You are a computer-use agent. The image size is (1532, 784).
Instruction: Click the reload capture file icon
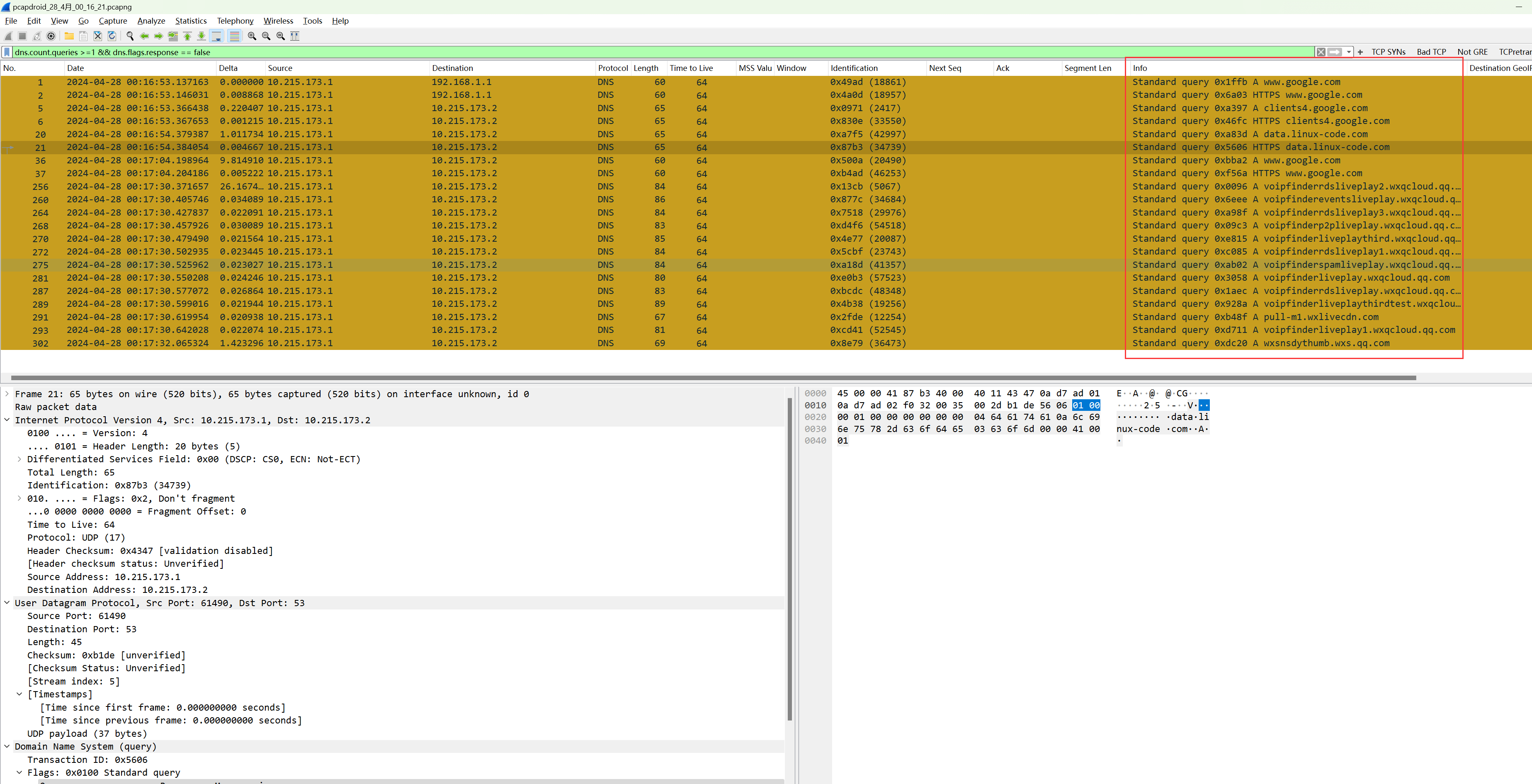[112, 36]
